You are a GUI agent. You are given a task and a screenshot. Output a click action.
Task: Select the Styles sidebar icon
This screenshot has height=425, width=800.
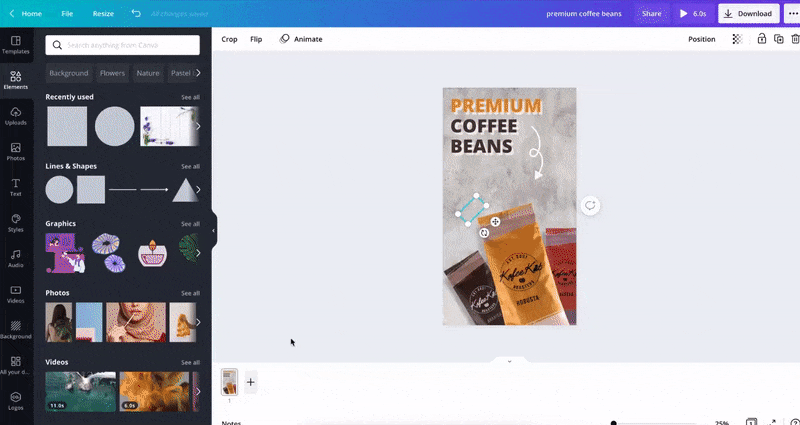tap(16, 222)
